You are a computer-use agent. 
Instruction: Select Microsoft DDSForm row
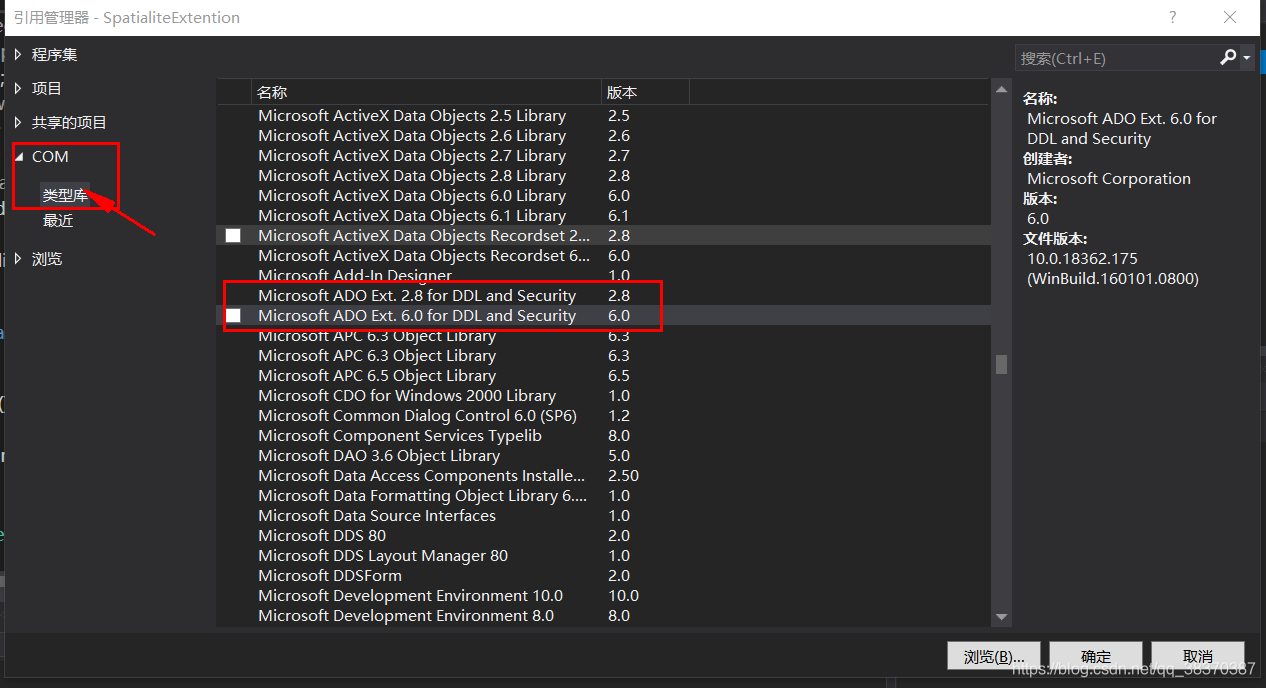[x=604, y=576]
